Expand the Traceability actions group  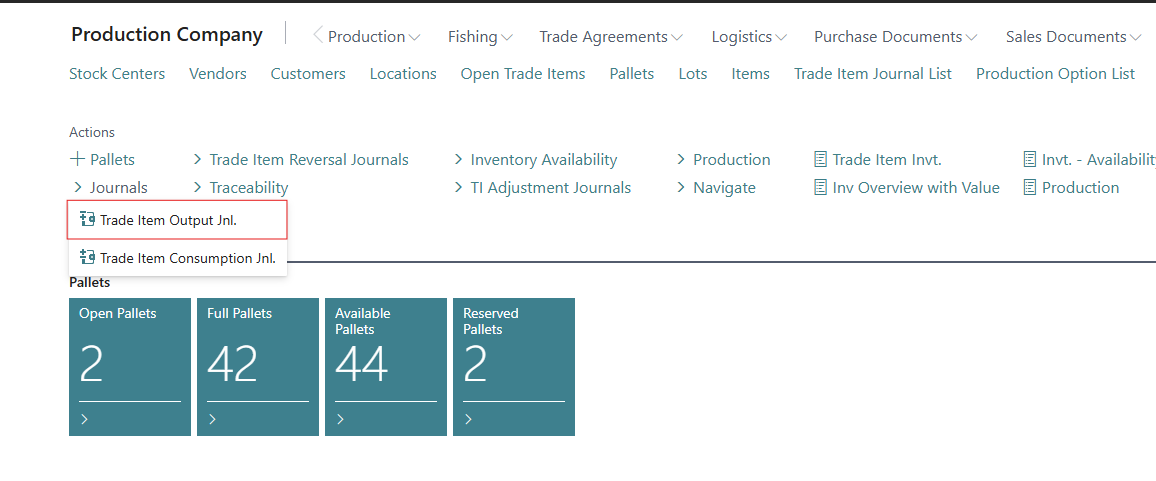point(240,188)
